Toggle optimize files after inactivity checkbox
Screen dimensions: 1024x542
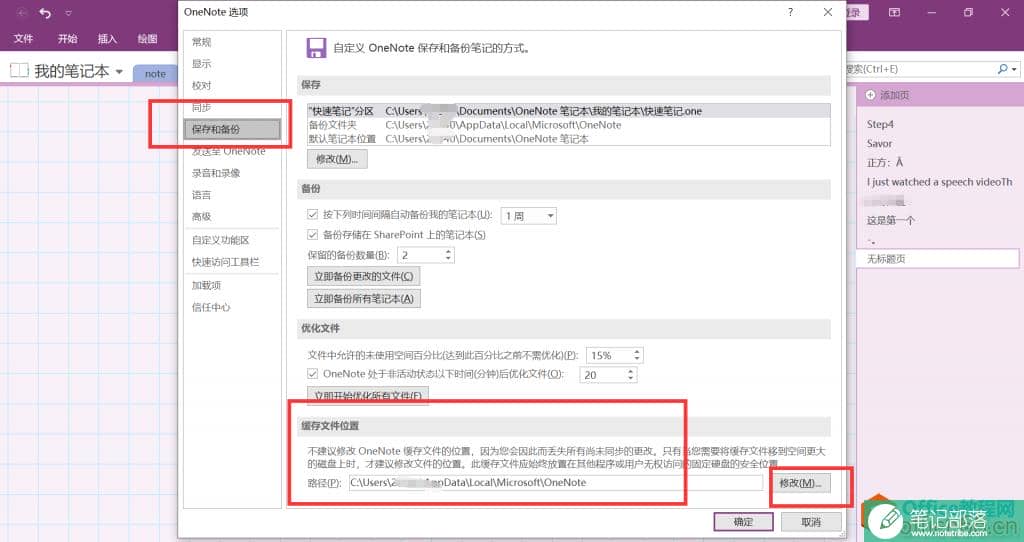[312, 374]
